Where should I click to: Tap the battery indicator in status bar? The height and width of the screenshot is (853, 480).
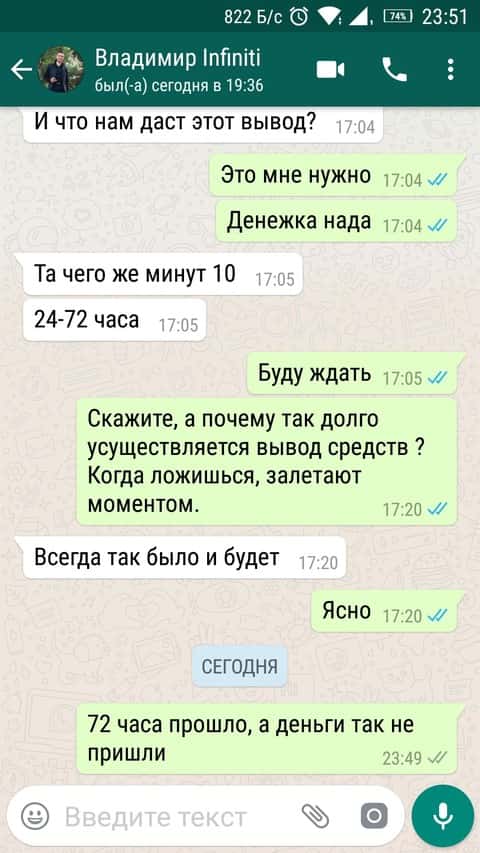pyautogui.click(x=398, y=17)
